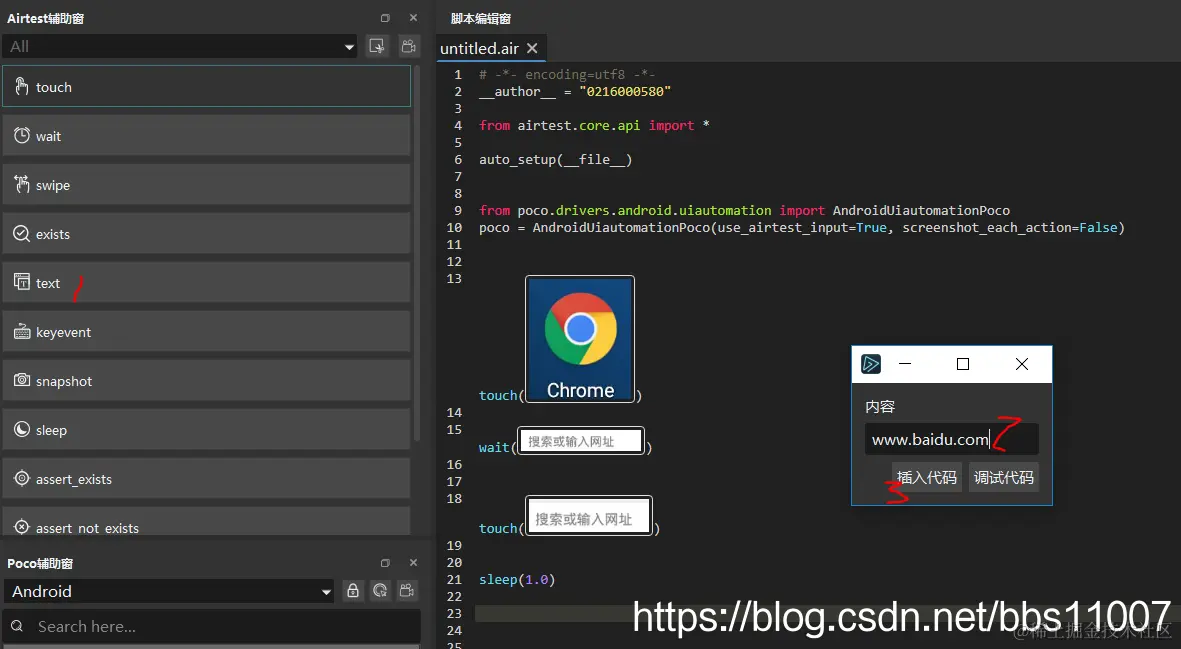This screenshot has width=1181, height=649.
Task: Select the snapshot command
Action: pos(206,380)
